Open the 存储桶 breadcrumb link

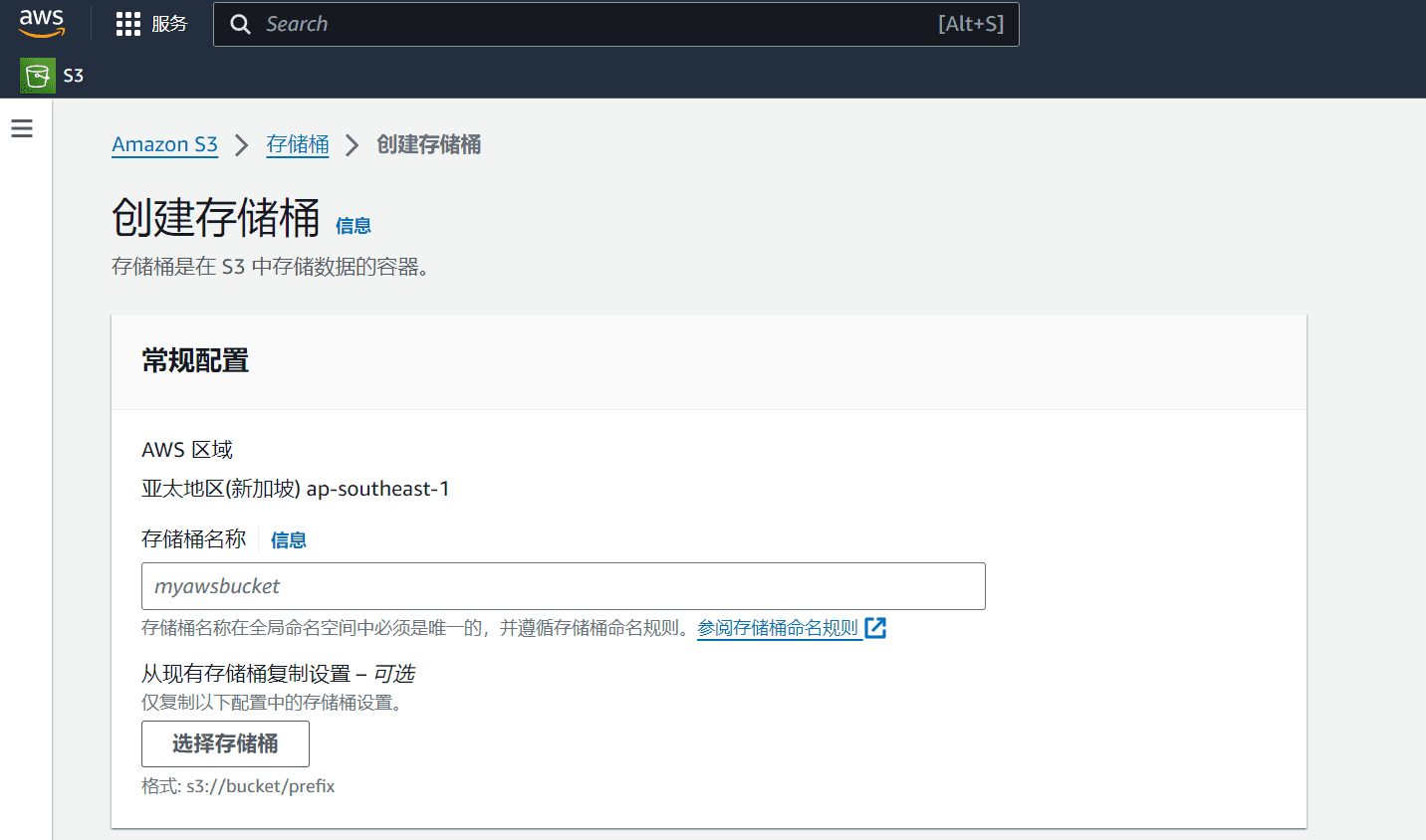pyautogui.click(x=298, y=144)
